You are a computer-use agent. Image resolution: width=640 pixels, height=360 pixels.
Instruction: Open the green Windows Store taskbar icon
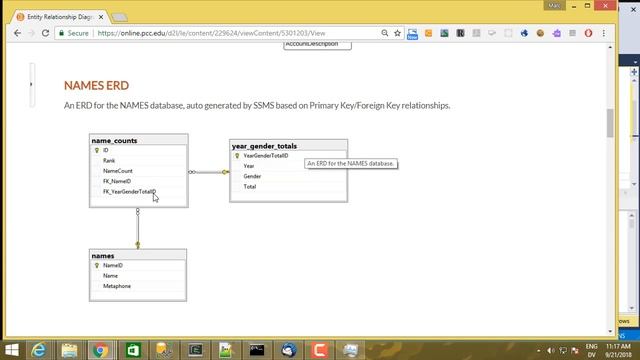pyautogui.click(x=133, y=350)
